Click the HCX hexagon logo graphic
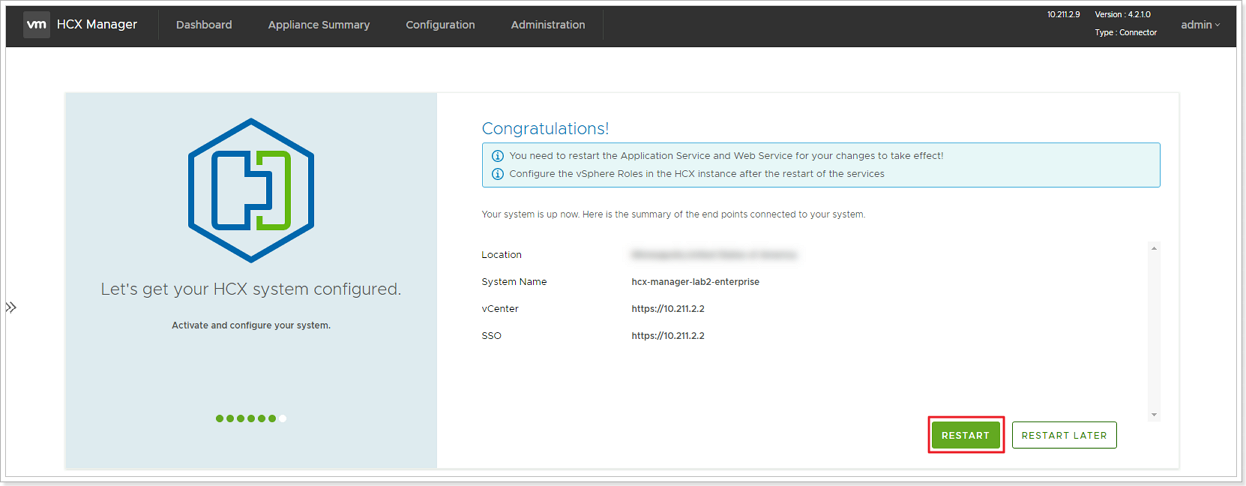This screenshot has height=486, width=1246. 251,189
